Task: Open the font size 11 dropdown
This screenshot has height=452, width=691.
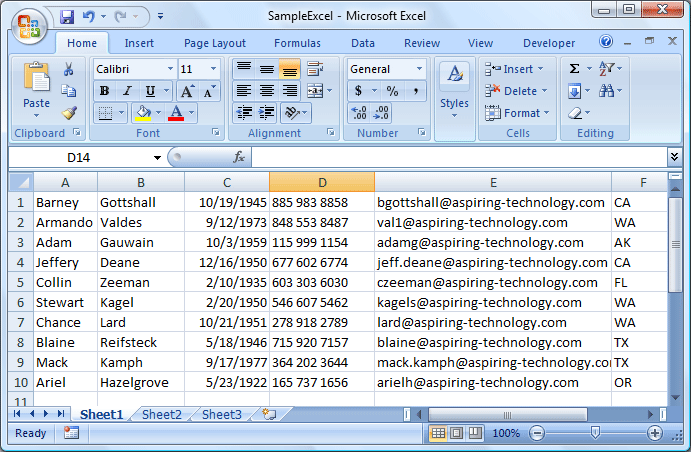Action: [213, 69]
